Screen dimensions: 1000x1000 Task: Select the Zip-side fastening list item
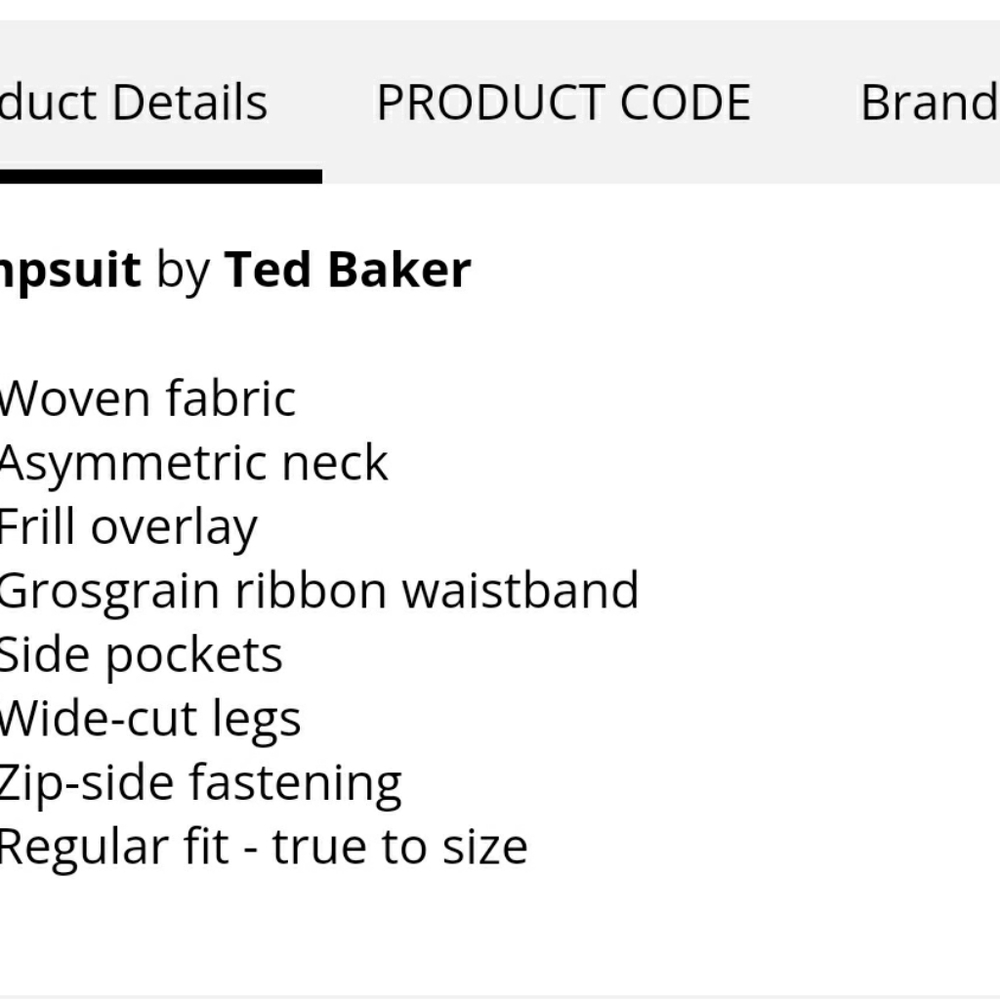[x=200, y=784]
